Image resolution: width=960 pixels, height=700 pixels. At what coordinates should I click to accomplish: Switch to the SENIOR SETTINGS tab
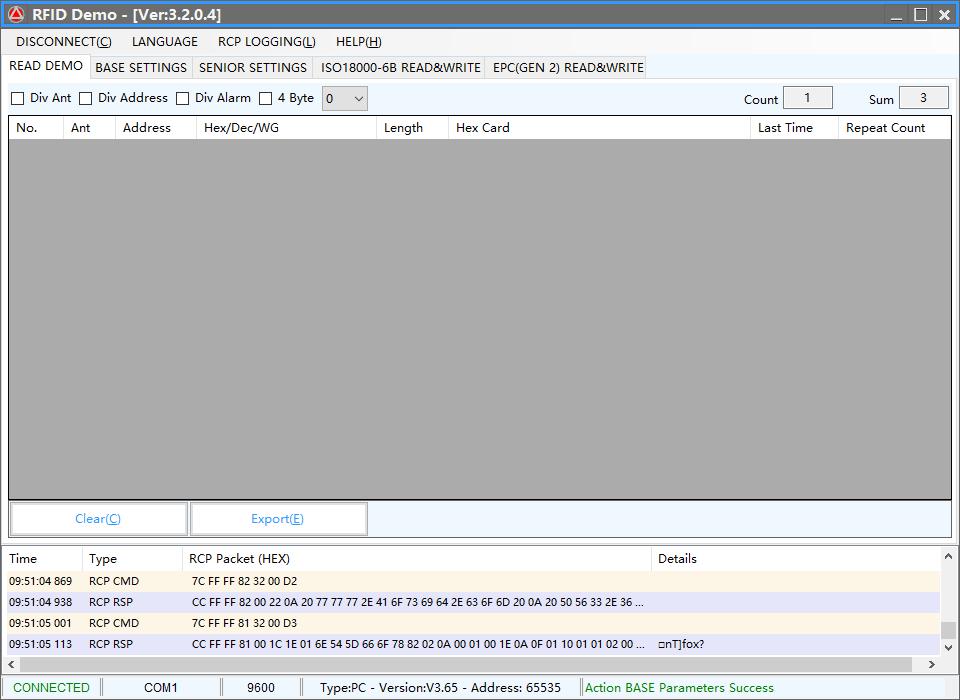[x=253, y=68]
